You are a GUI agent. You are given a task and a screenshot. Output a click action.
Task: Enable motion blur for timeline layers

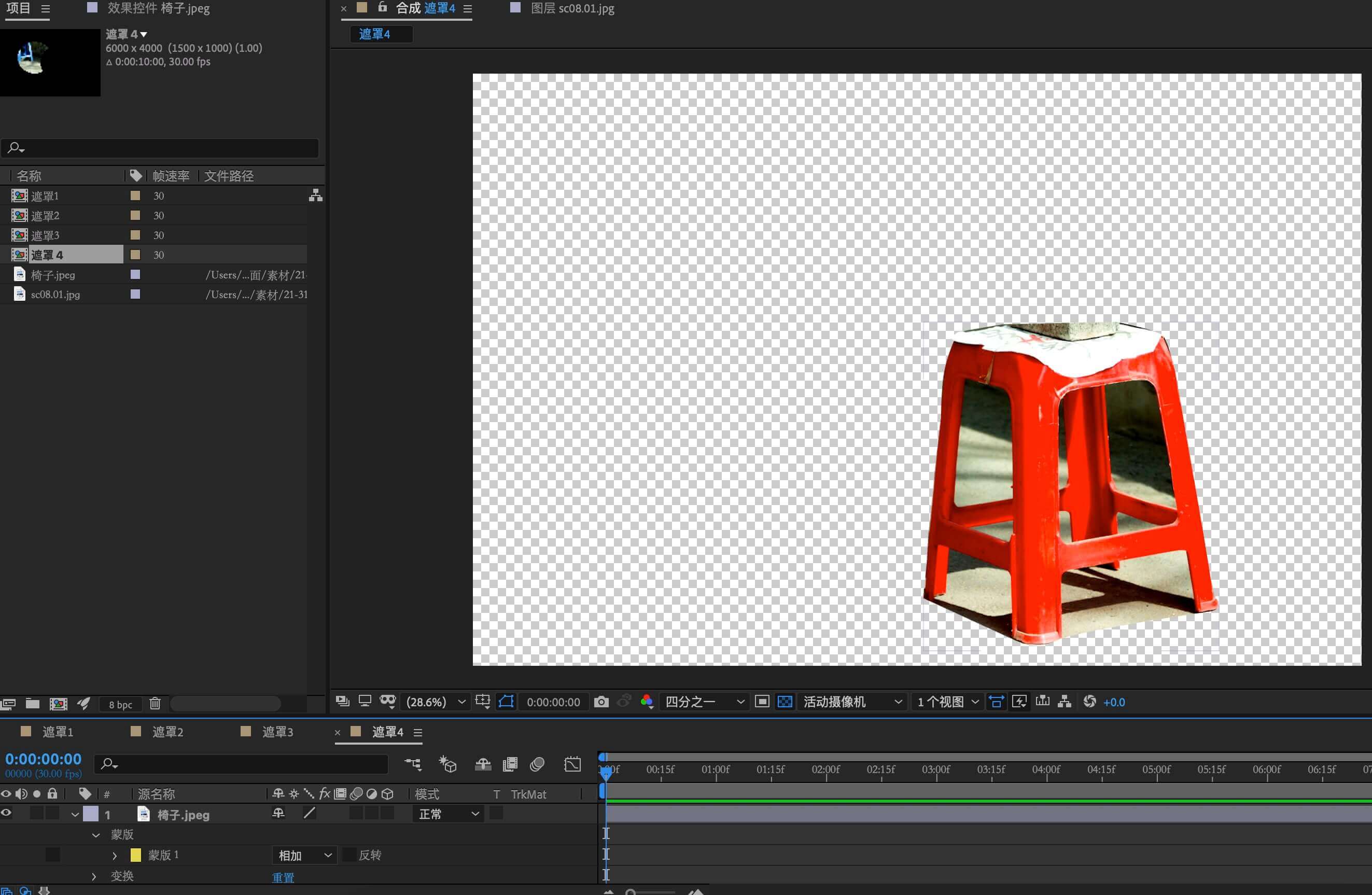[537, 764]
